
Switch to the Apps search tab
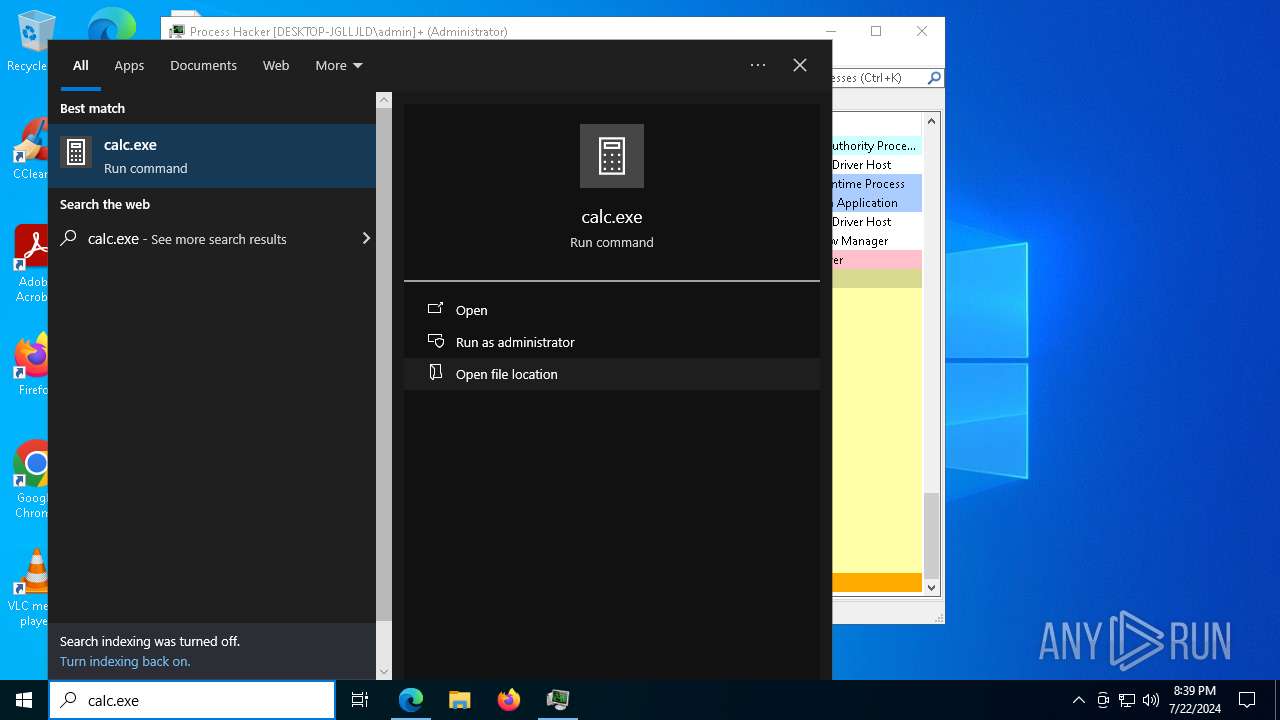coord(129,65)
